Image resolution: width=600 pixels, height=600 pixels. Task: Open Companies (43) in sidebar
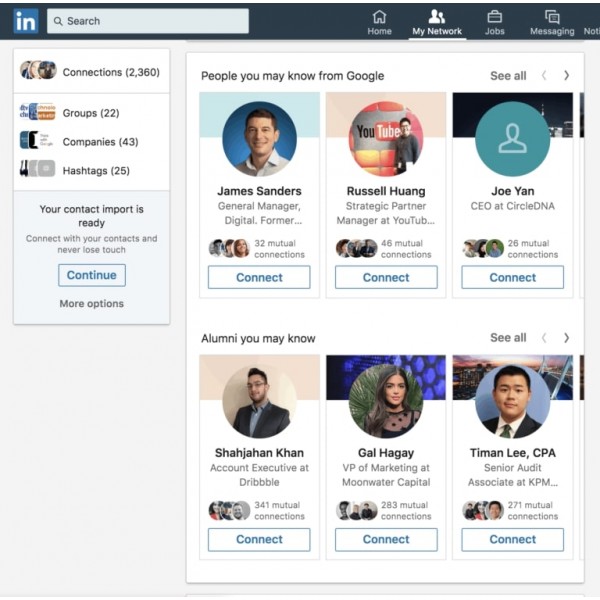coord(100,142)
